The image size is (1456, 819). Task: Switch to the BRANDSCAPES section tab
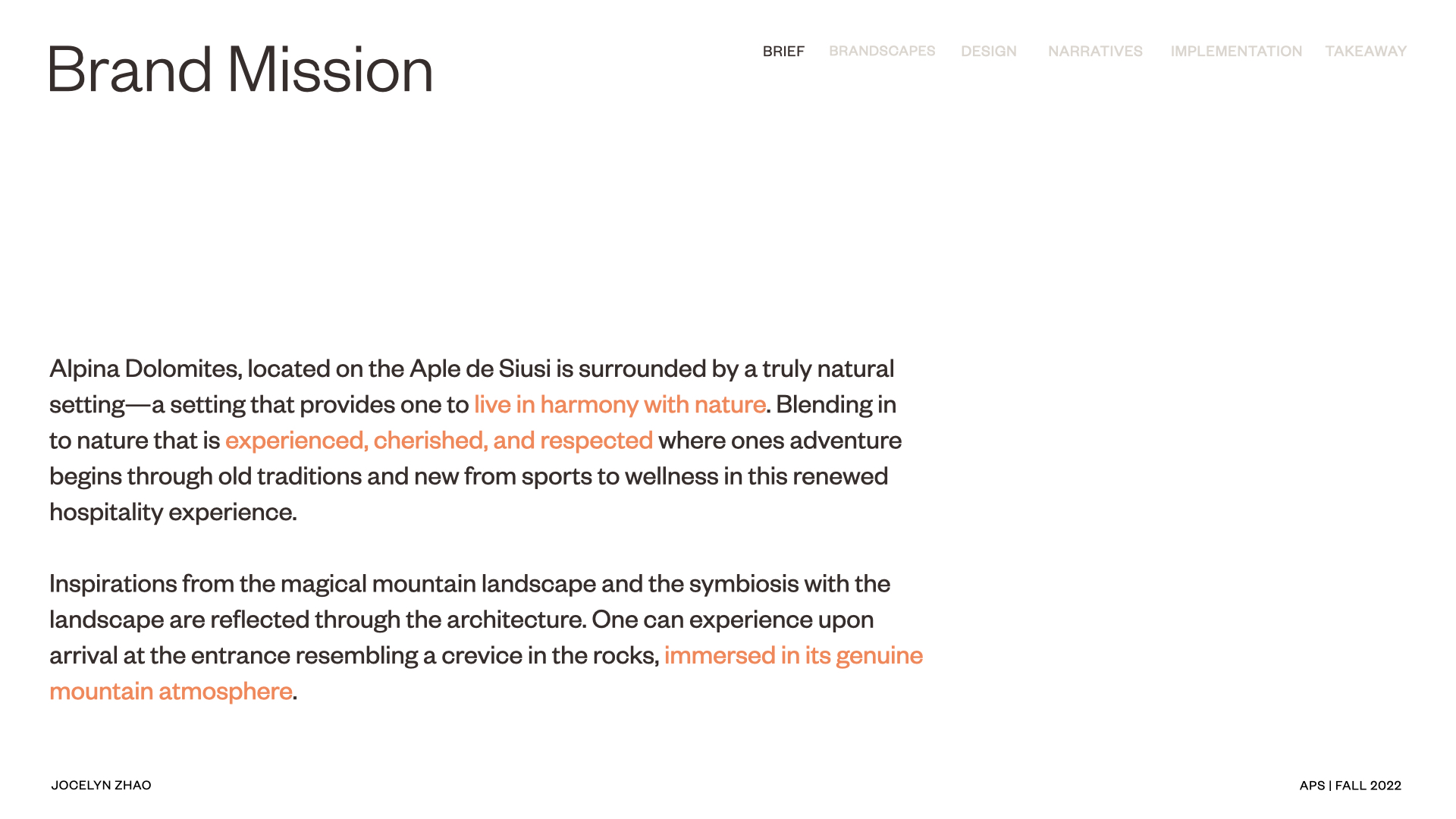click(882, 52)
